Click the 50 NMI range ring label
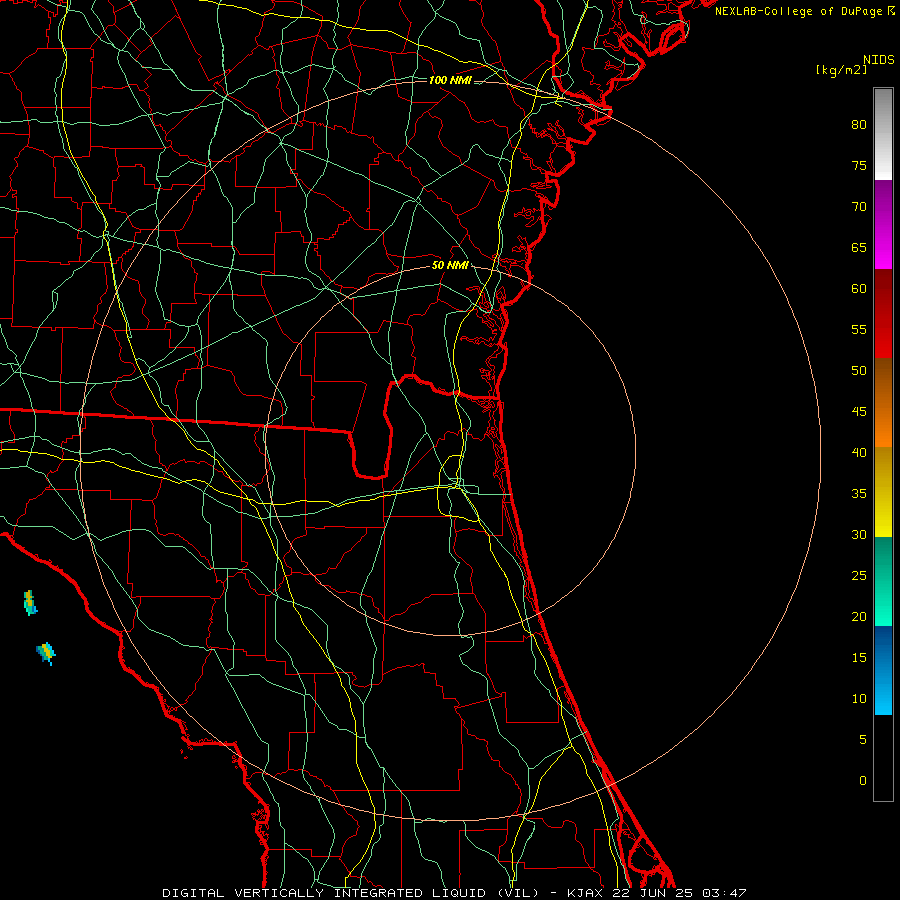This screenshot has width=900, height=900. 450,265
